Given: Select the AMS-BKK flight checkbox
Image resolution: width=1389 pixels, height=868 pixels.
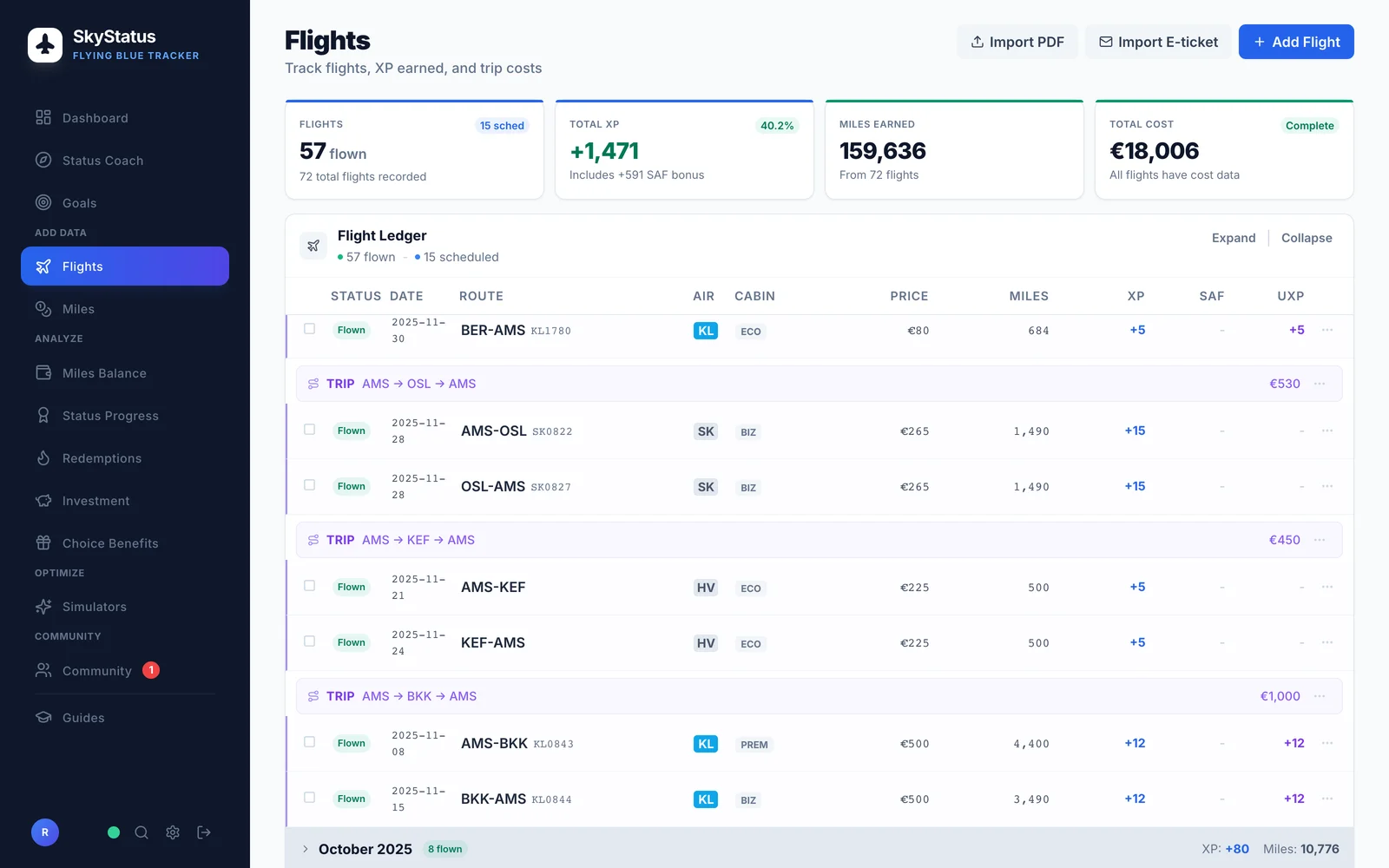Looking at the screenshot, I should (x=309, y=742).
